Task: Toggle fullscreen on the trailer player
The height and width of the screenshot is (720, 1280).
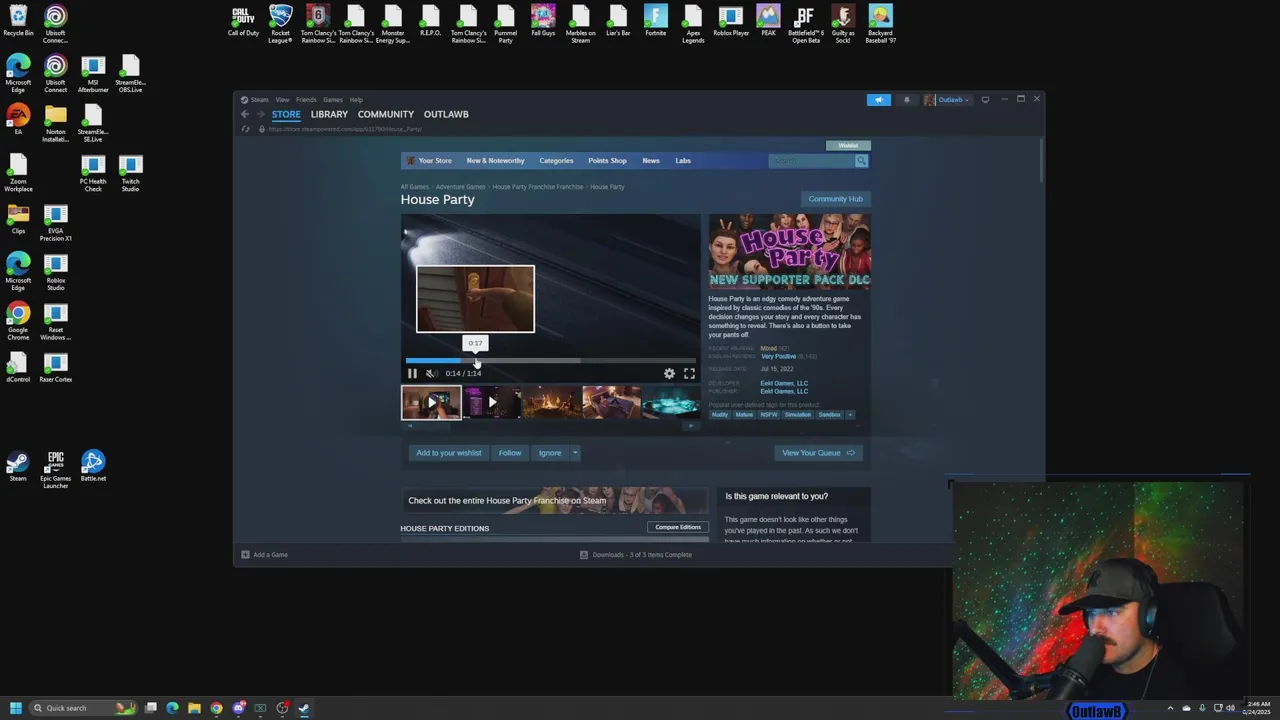Action: click(689, 373)
